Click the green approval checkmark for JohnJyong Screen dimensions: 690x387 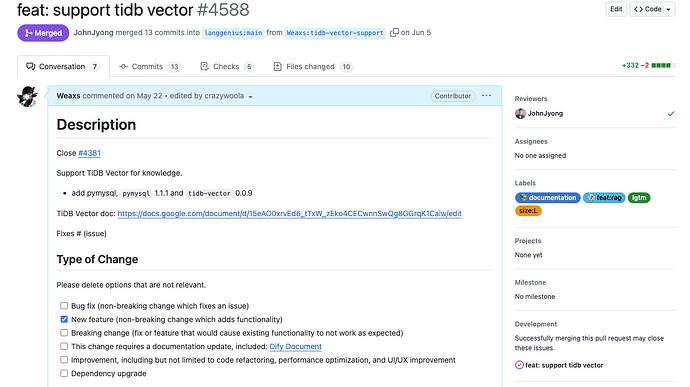(x=671, y=114)
